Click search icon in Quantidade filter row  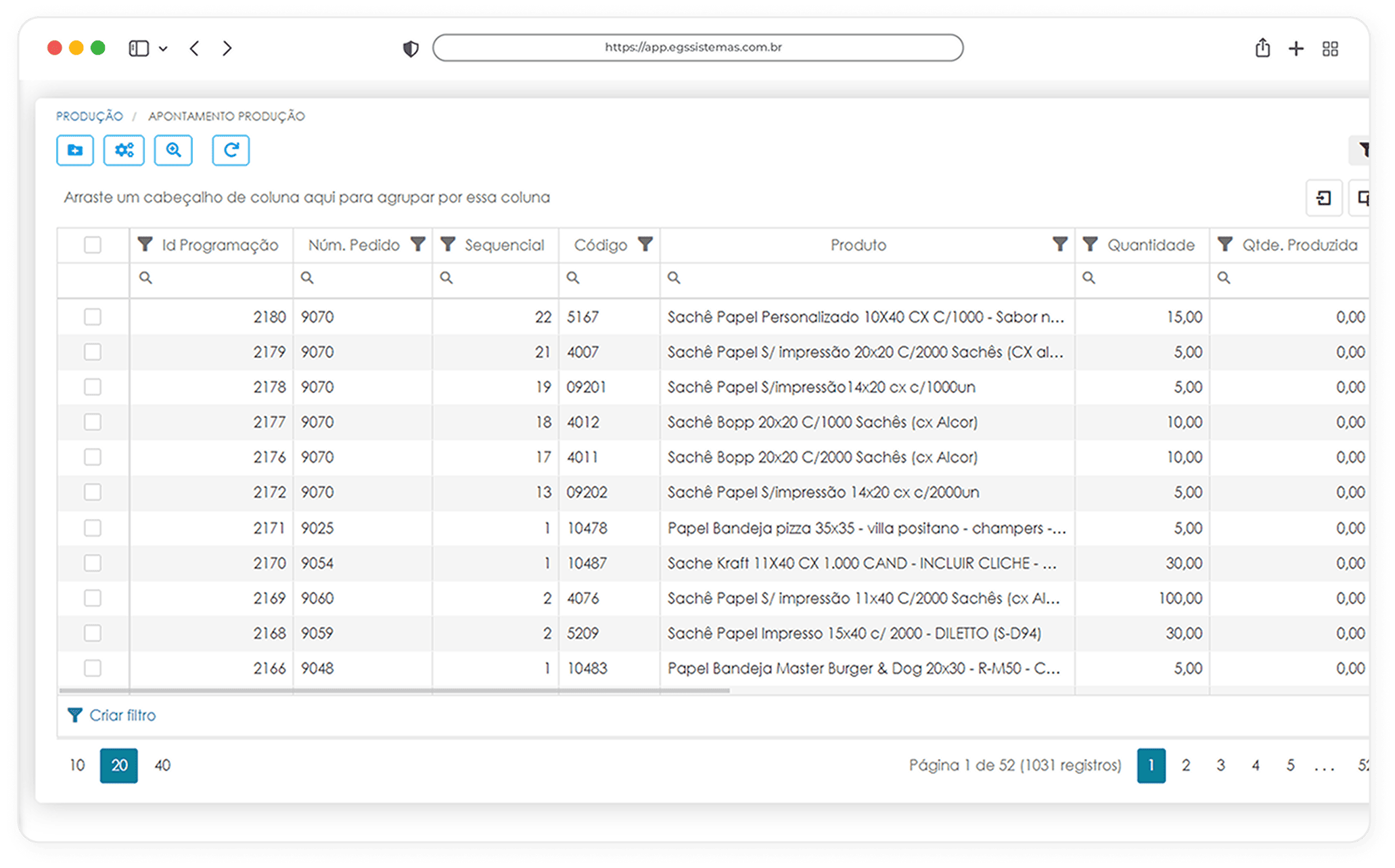(x=1089, y=278)
